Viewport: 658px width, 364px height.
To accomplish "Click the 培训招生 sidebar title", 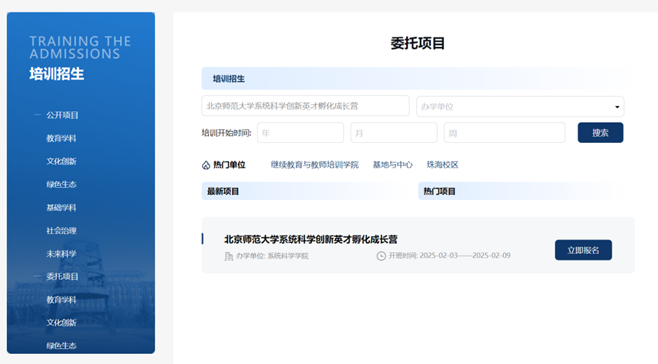I will click(x=57, y=74).
